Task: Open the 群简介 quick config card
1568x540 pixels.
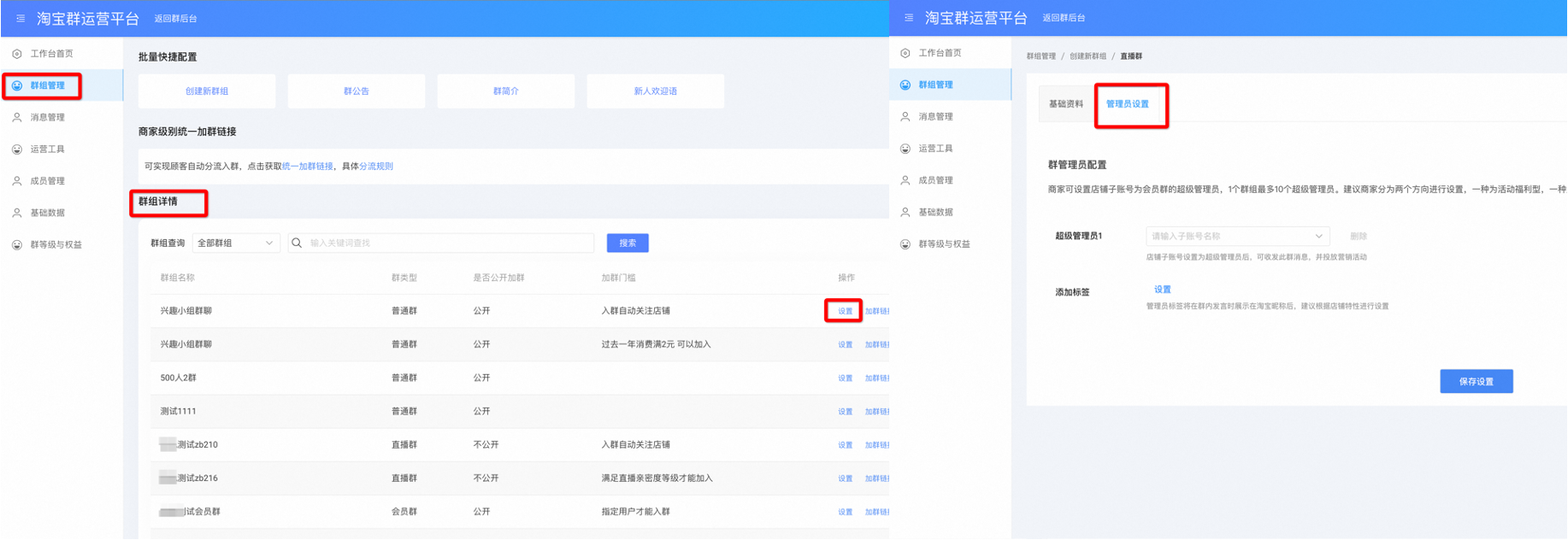Action: (506, 91)
